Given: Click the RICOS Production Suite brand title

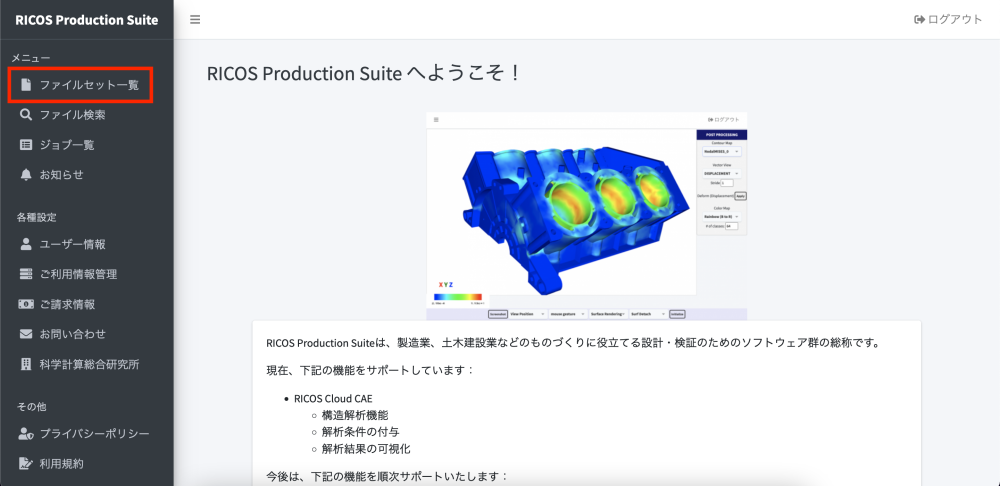Looking at the screenshot, I should pyautogui.click(x=87, y=20).
